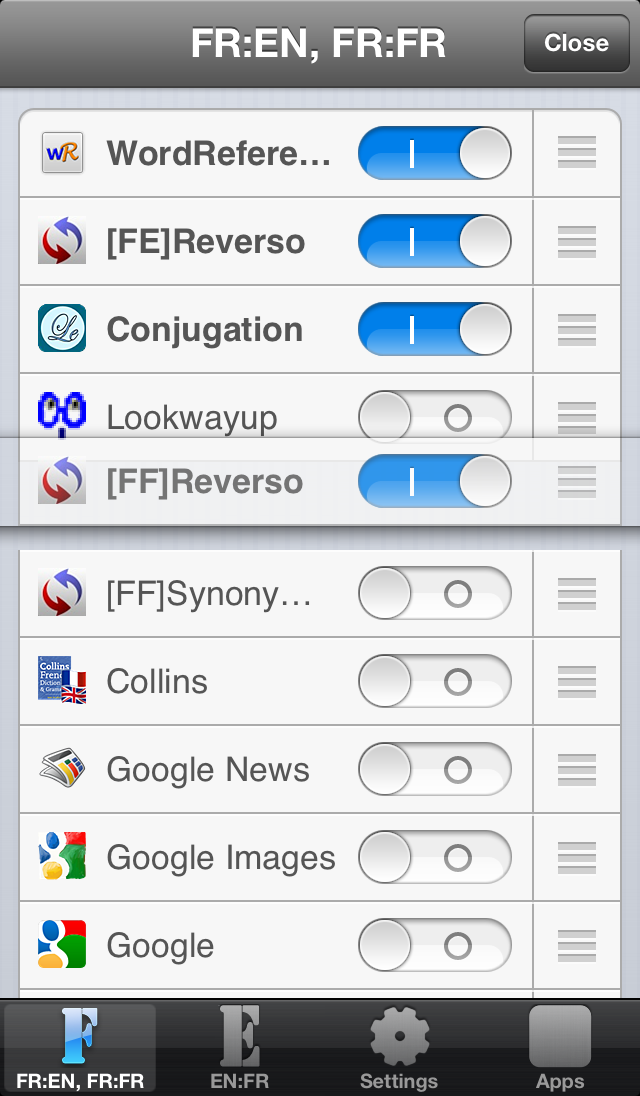Enable the Collins dictionary switch
The width and height of the screenshot is (640, 1096).
click(x=435, y=682)
